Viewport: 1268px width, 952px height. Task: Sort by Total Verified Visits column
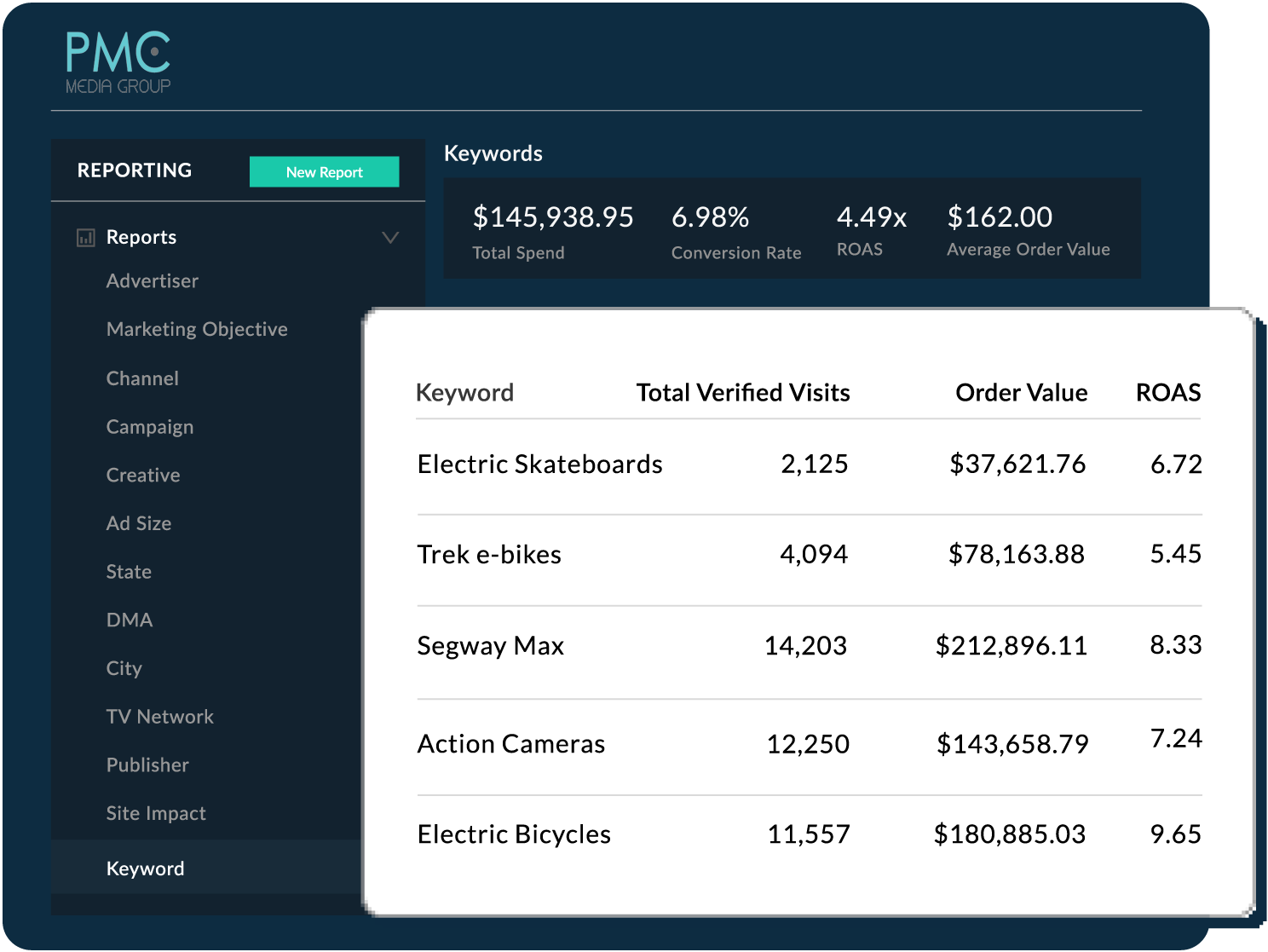click(x=742, y=393)
